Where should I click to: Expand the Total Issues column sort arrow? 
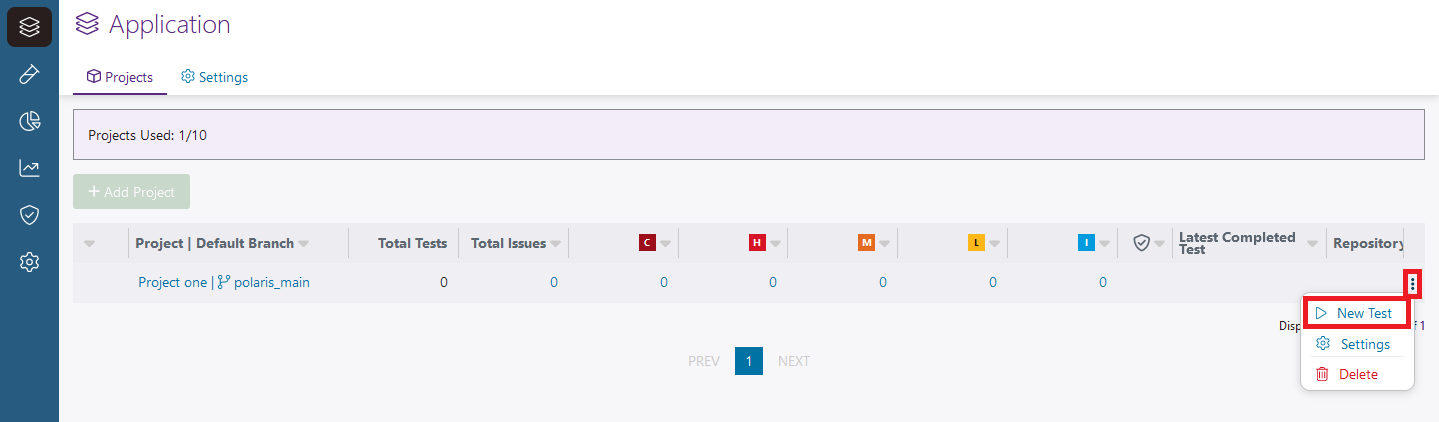tap(555, 243)
